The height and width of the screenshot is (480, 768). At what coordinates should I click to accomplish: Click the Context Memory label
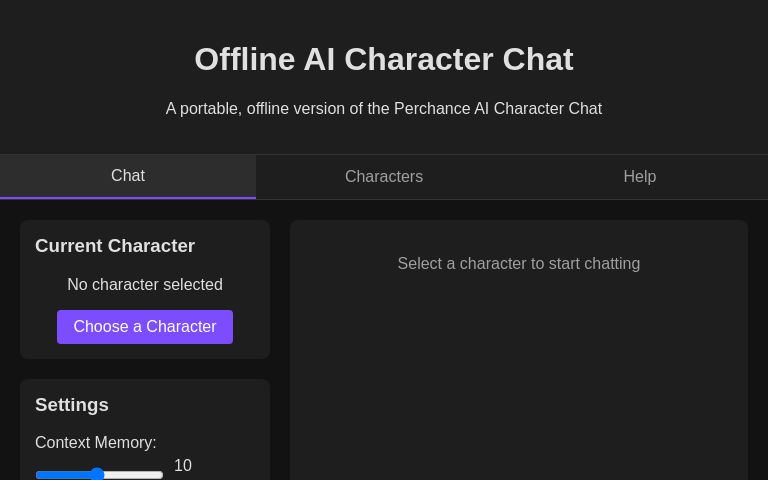point(95,442)
